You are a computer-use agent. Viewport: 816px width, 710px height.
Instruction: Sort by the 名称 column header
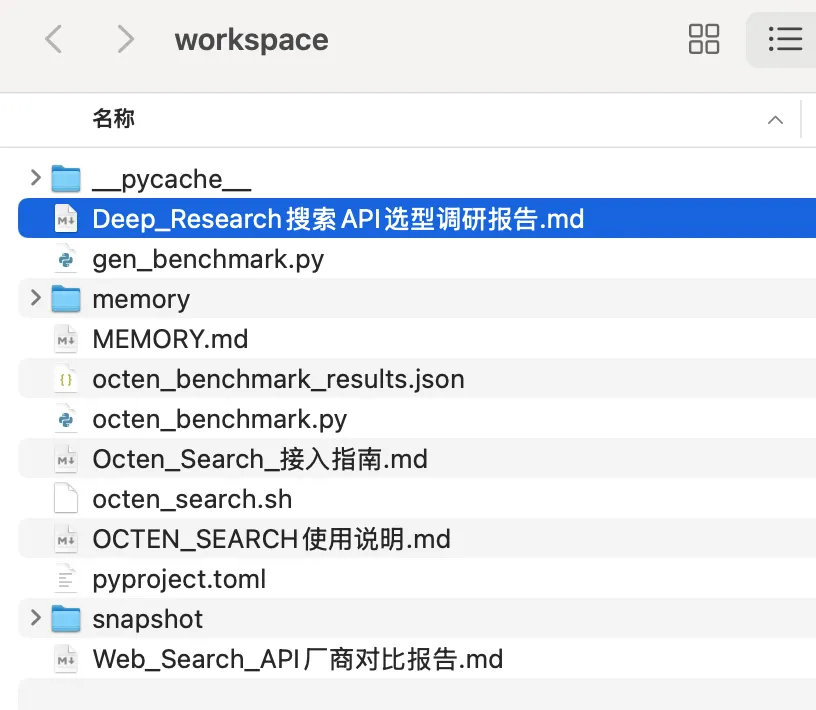coord(113,119)
